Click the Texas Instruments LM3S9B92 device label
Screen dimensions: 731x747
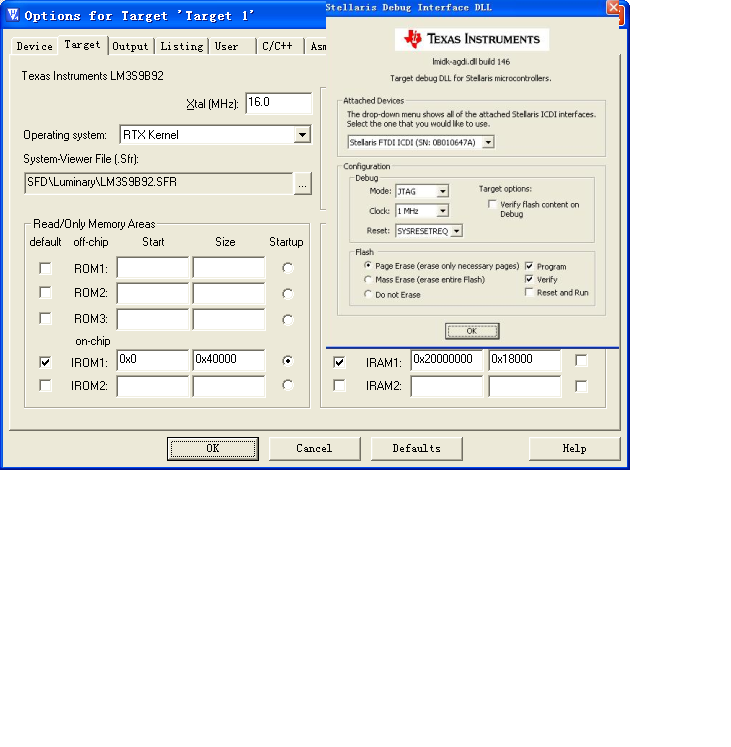pyautogui.click(x=92, y=76)
